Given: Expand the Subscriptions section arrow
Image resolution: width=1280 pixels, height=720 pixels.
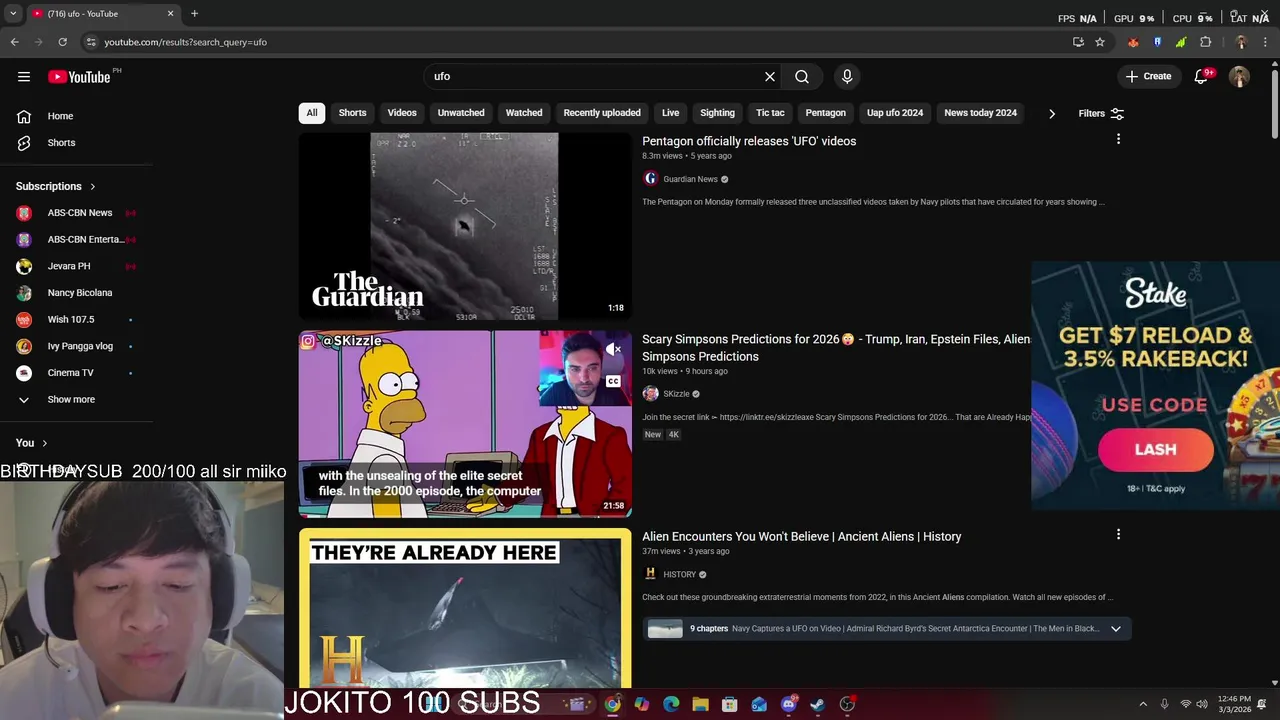Looking at the screenshot, I should (x=93, y=186).
